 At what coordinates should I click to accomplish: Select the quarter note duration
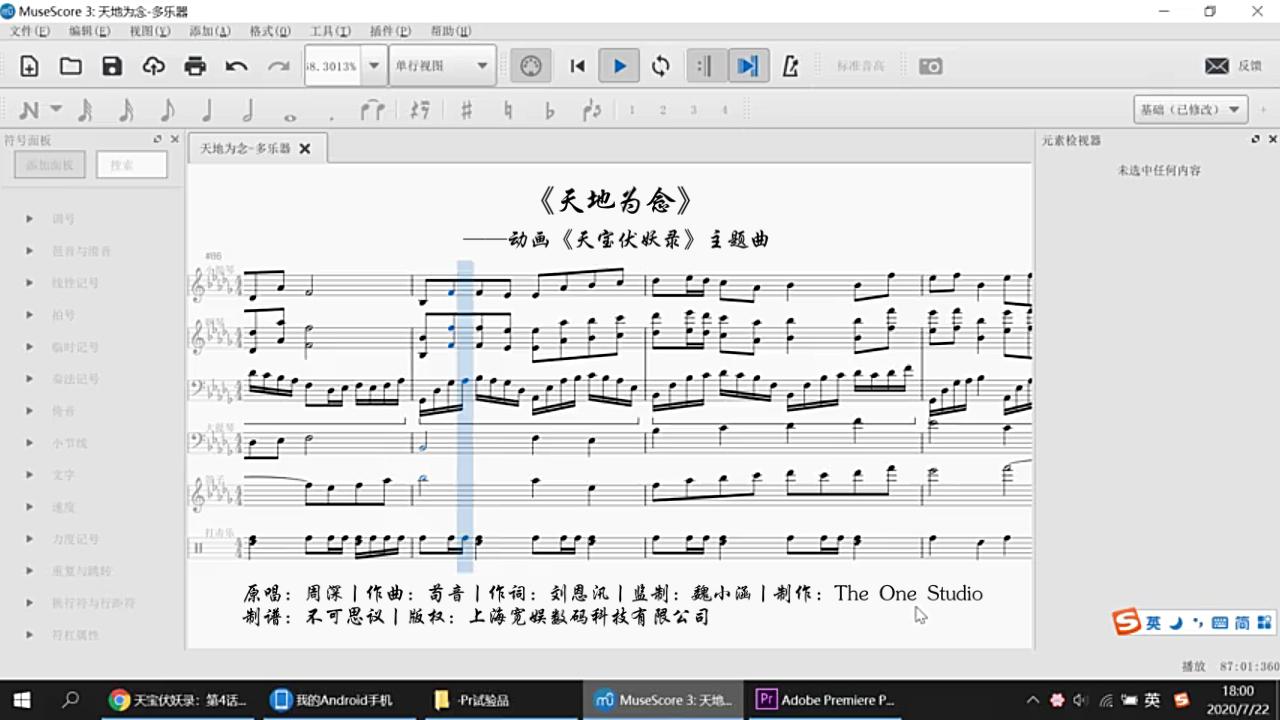click(x=207, y=110)
